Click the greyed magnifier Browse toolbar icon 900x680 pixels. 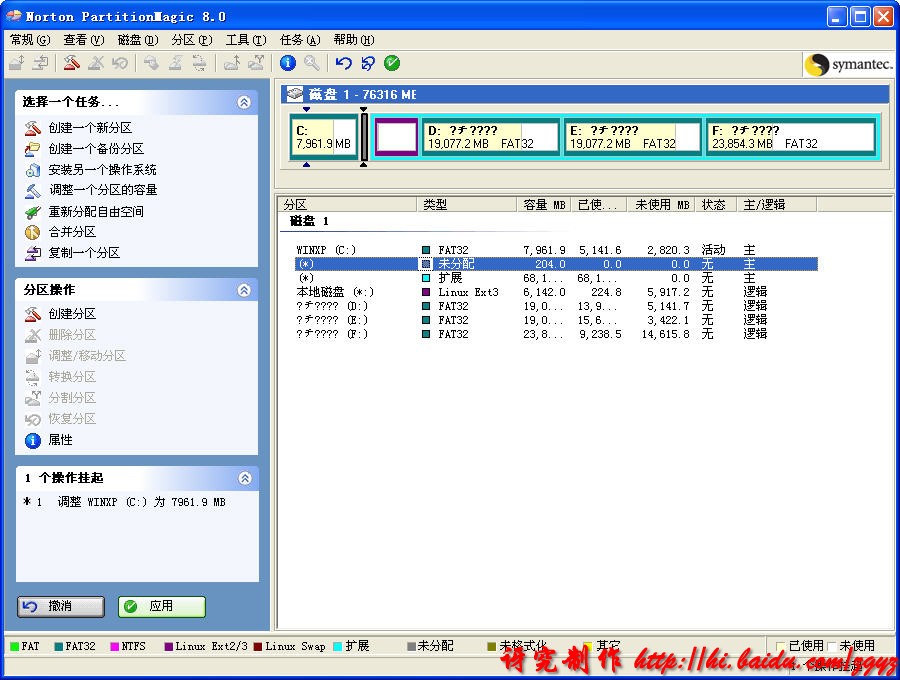pyautogui.click(x=312, y=63)
